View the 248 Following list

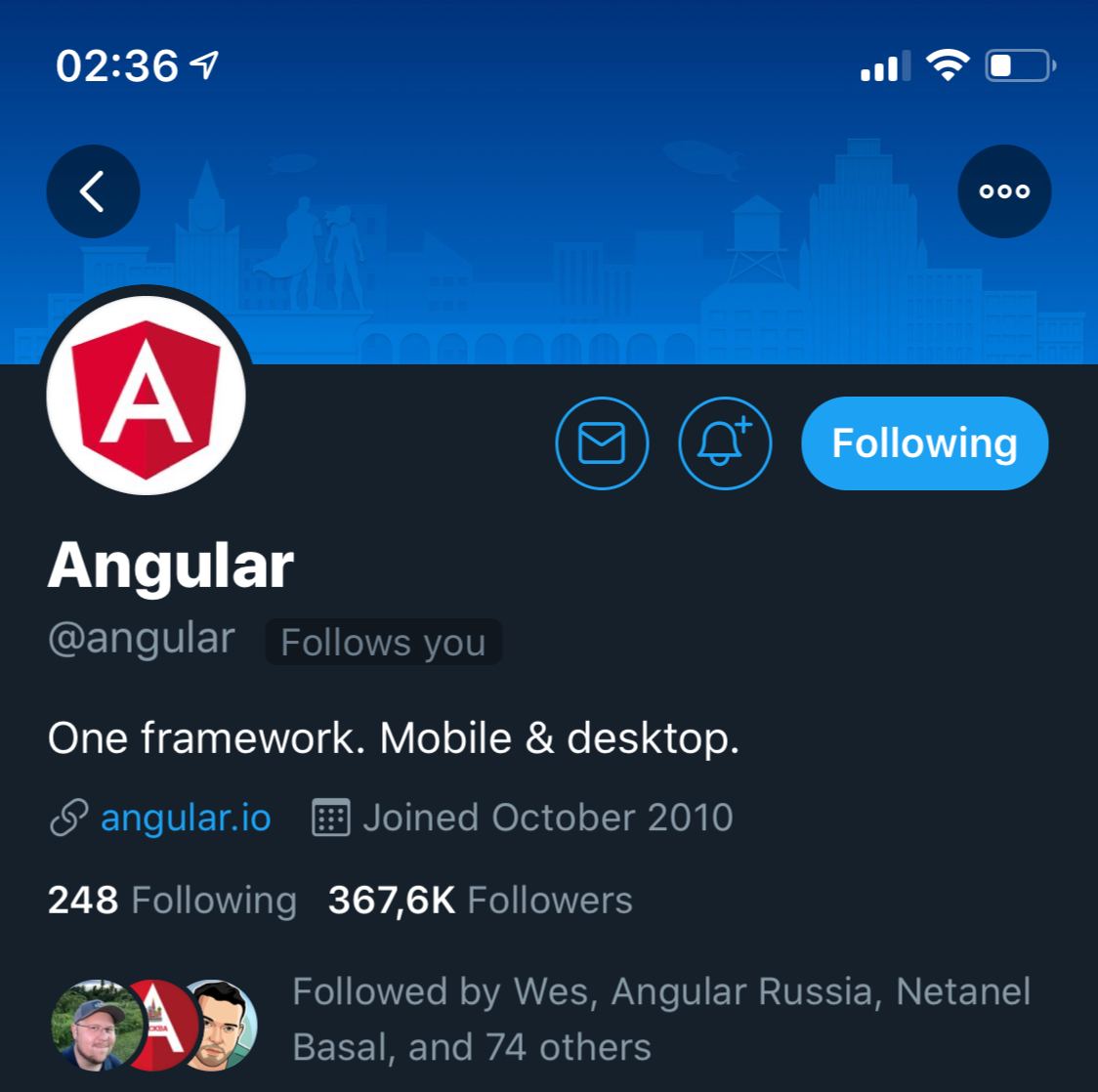click(x=172, y=901)
